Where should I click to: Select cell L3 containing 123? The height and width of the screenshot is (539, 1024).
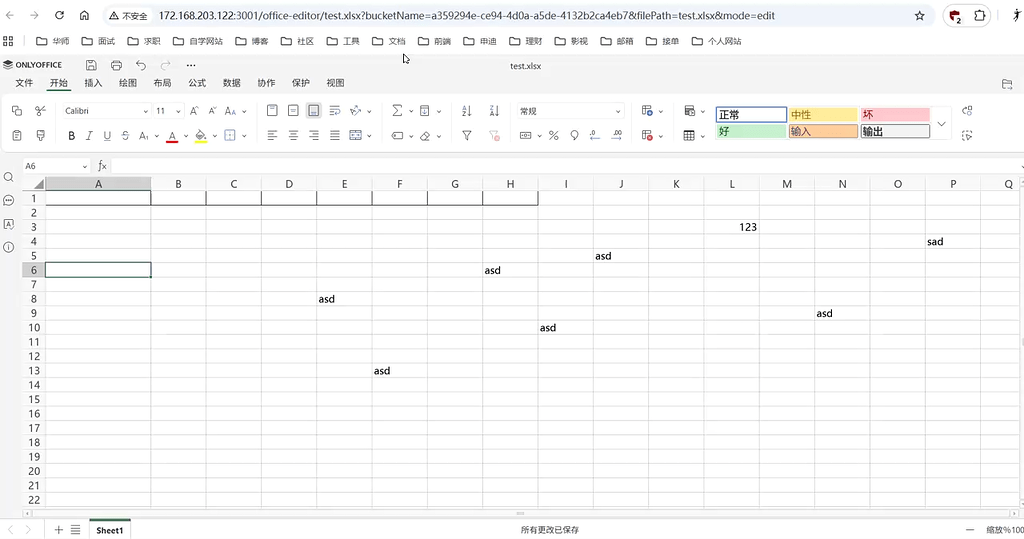(731, 227)
